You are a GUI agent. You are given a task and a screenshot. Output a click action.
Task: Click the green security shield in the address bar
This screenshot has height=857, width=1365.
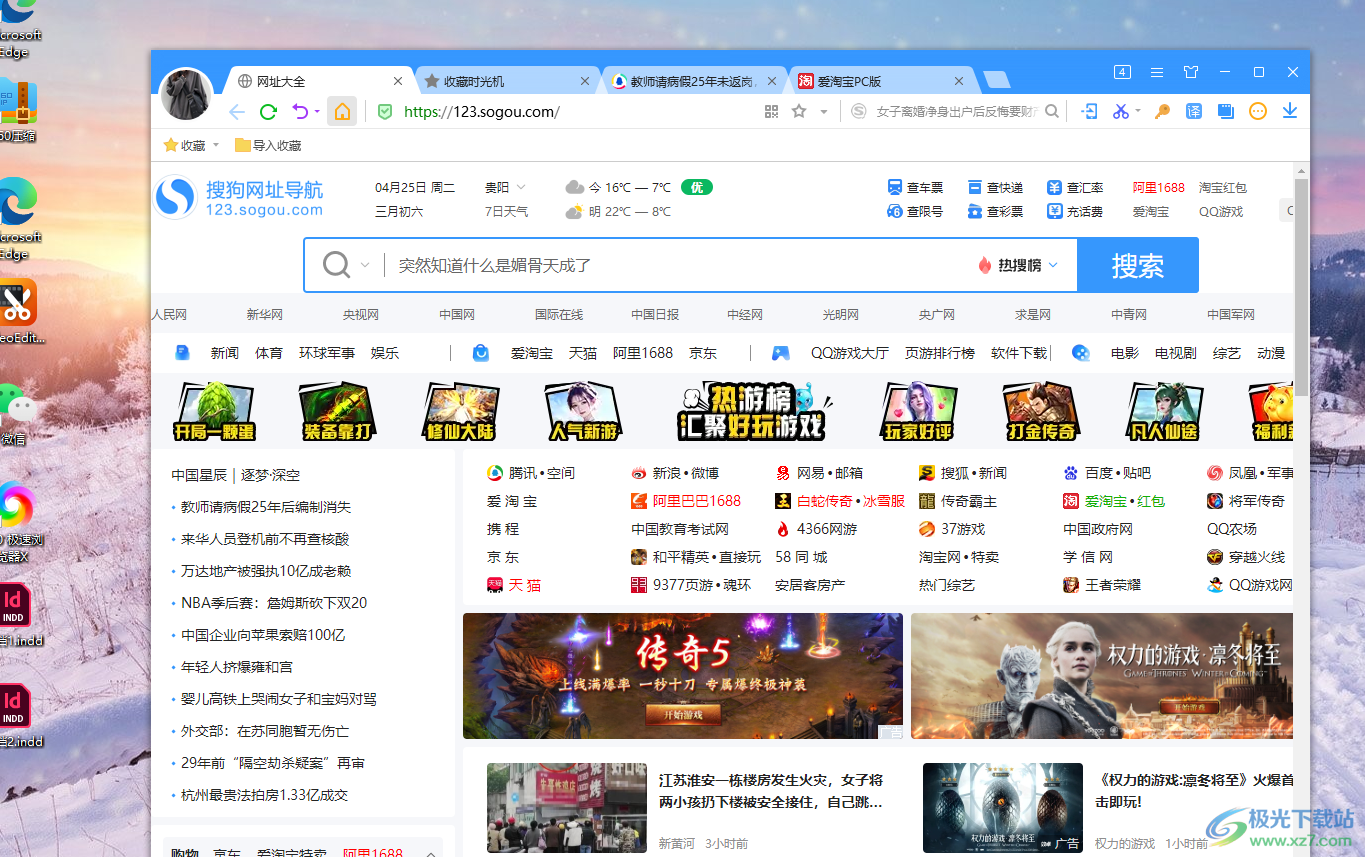[385, 112]
